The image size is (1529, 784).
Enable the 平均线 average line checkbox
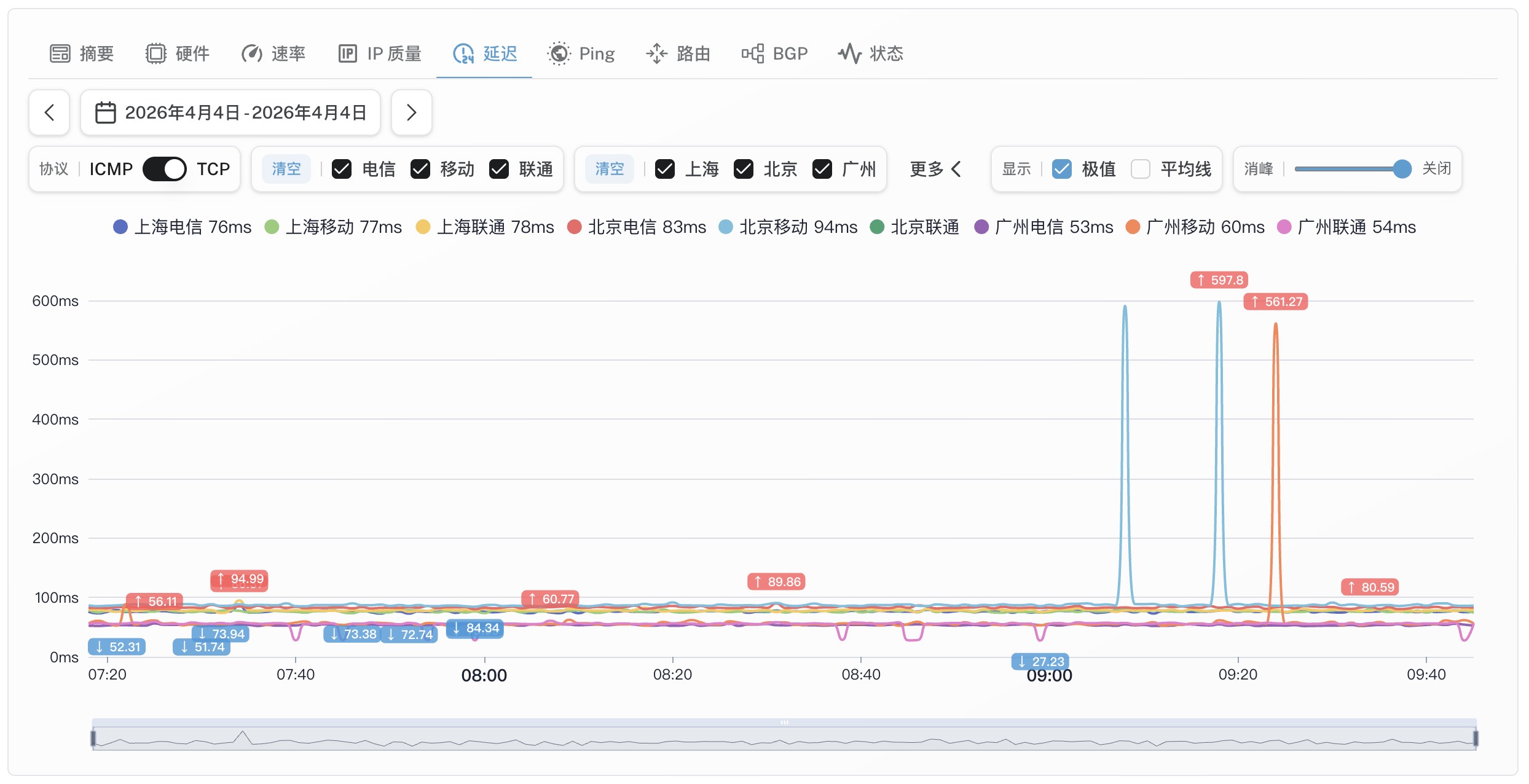(1141, 169)
